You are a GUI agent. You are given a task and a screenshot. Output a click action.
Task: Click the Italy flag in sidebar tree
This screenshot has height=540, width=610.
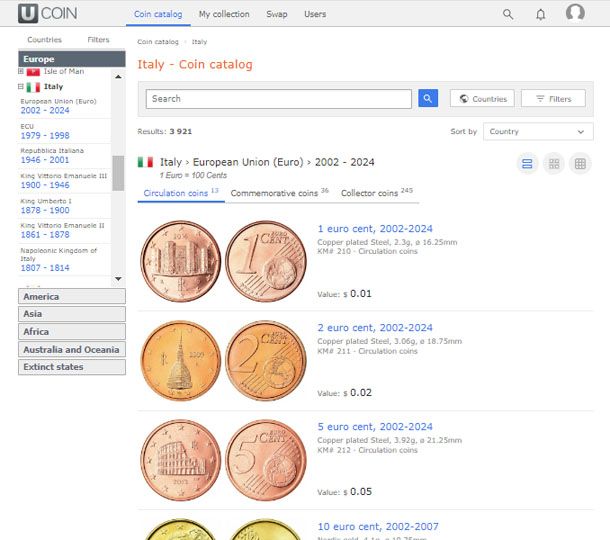[33, 87]
